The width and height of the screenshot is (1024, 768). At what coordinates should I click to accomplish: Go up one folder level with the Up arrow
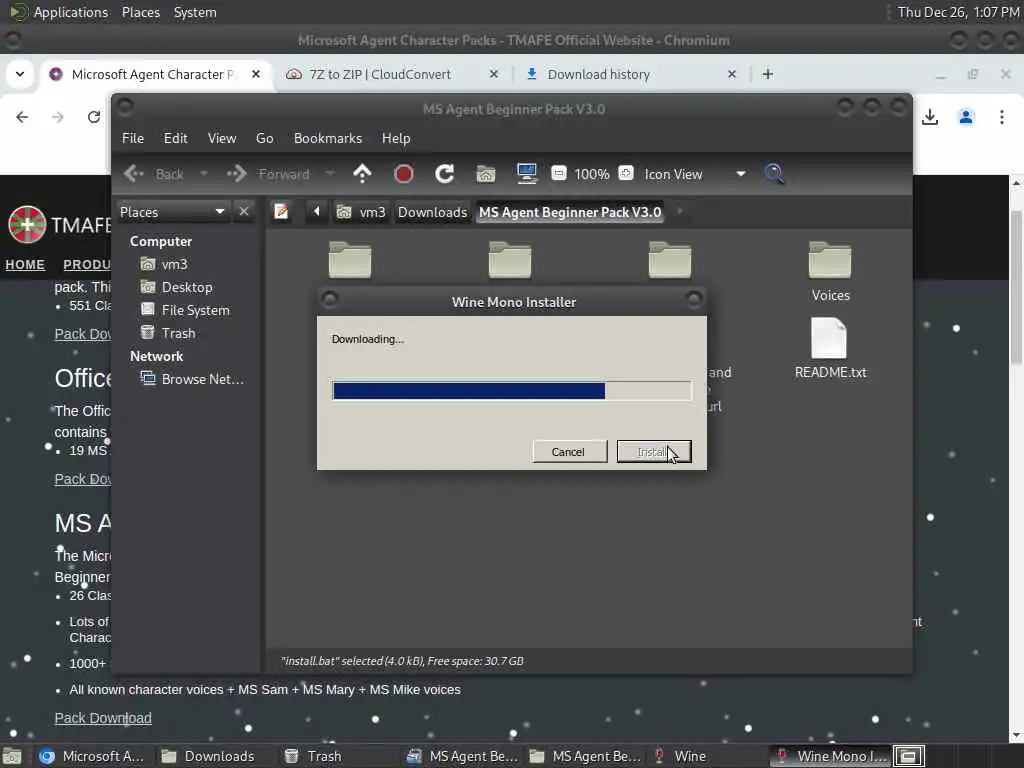click(x=362, y=174)
